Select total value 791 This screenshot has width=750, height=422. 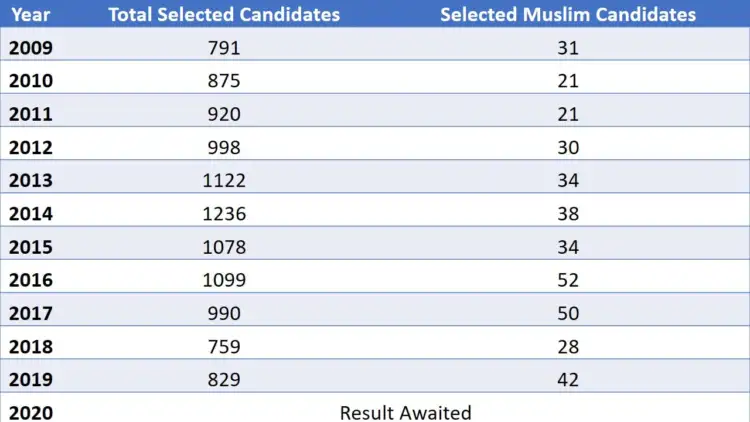pos(224,48)
